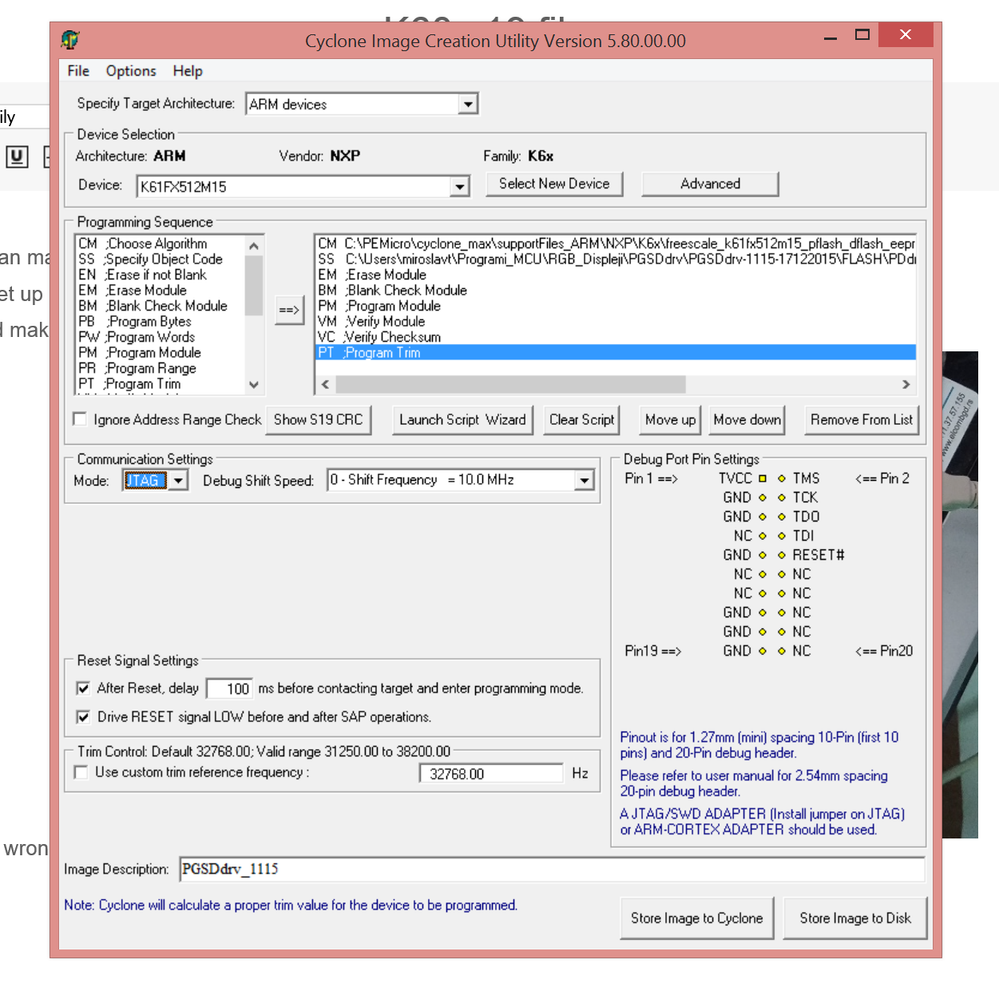The width and height of the screenshot is (999, 987).
Task: Select the SS object code path row in sequence
Action: [x=615, y=259]
